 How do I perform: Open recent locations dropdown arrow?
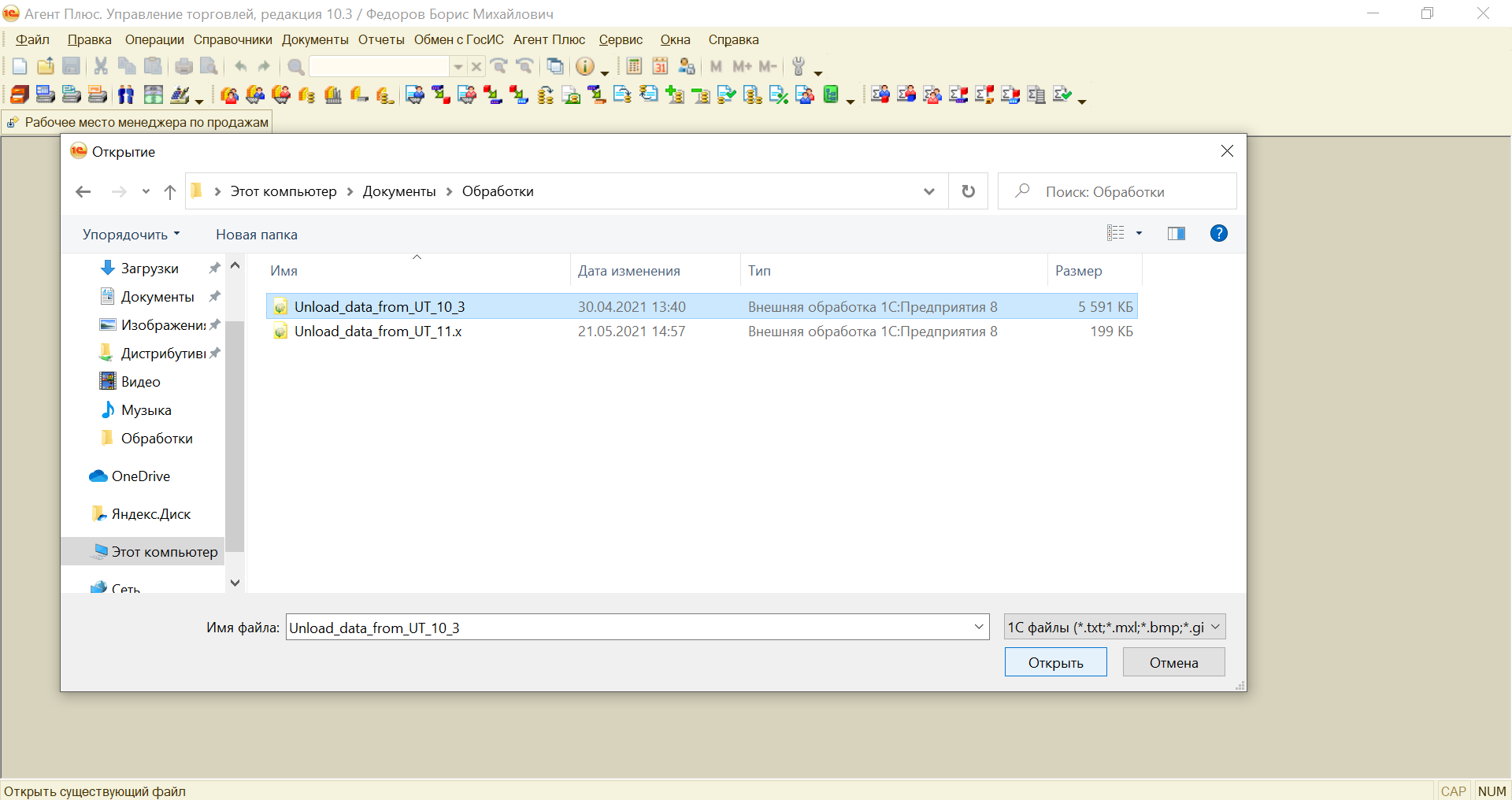coord(146,191)
